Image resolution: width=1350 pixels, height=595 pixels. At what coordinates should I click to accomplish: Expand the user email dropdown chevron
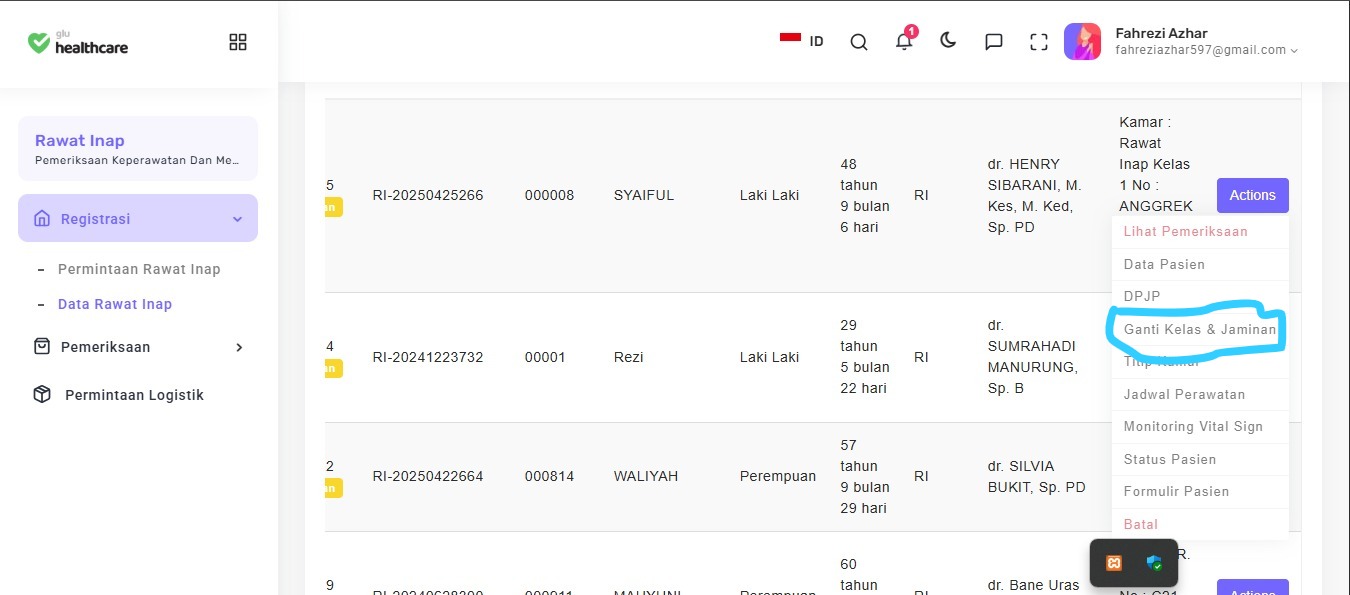tap(1294, 51)
